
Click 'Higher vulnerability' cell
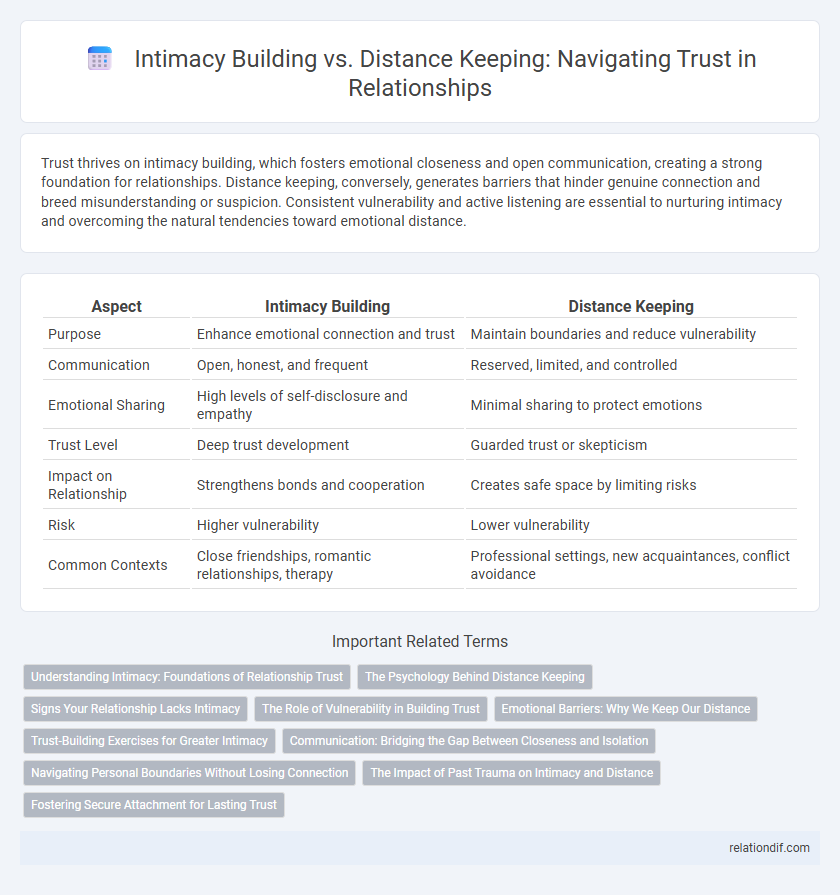tap(258, 525)
